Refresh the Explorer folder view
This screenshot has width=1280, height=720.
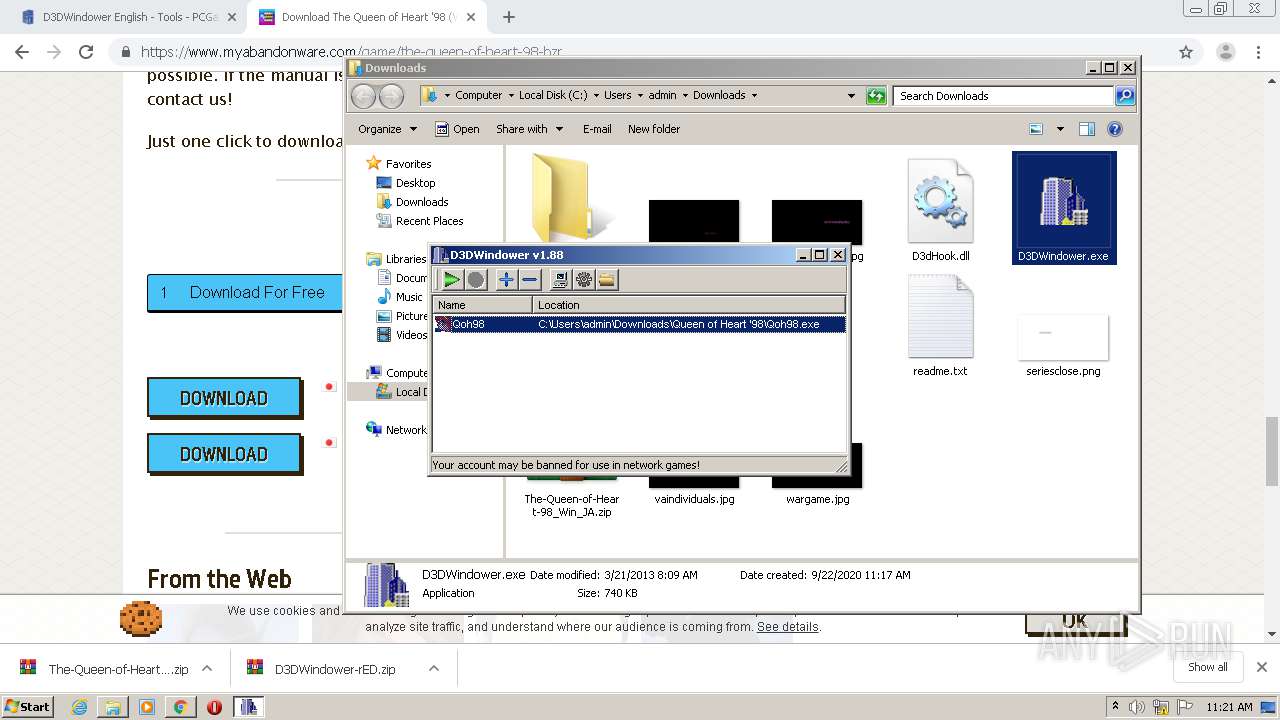(876, 96)
